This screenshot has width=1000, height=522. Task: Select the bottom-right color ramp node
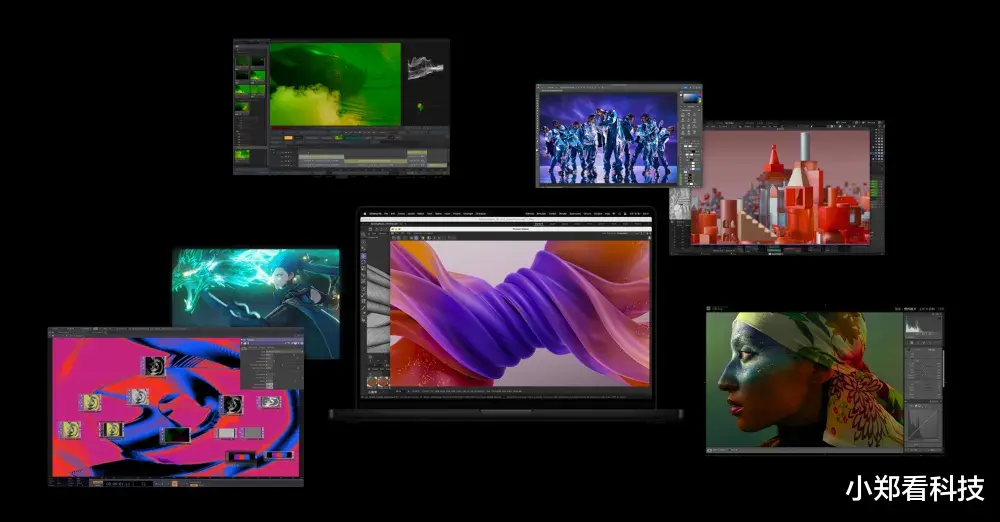pyautogui.click(x=279, y=455)
